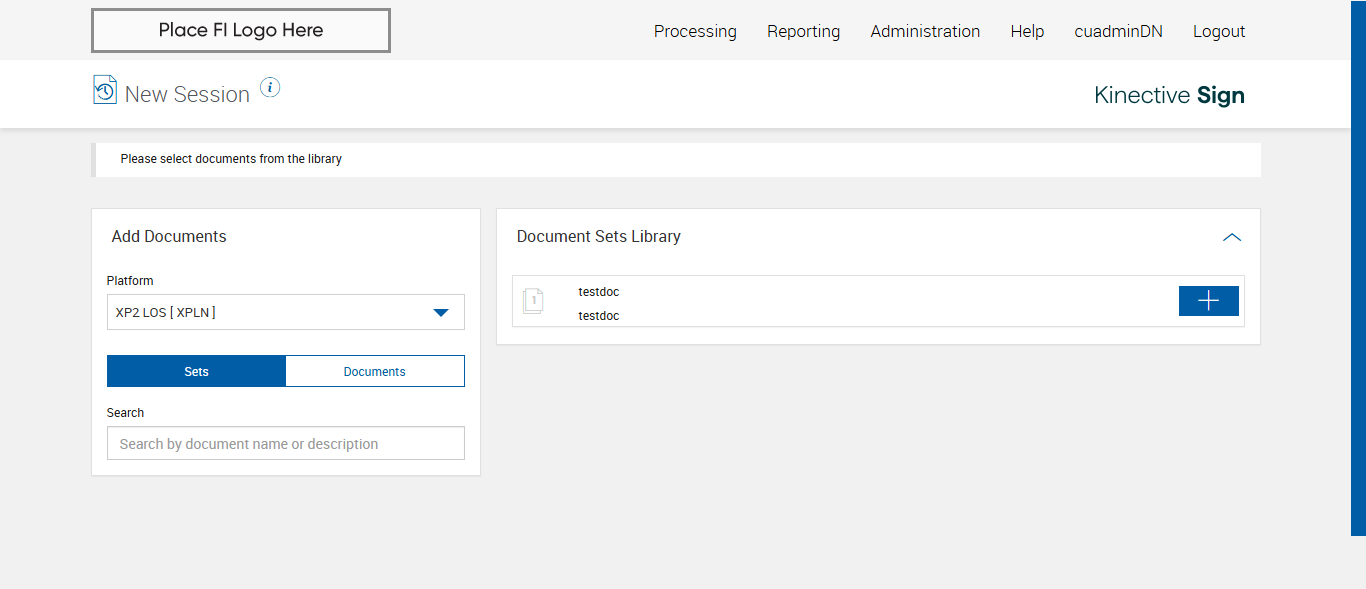Click the Logout link
Screen dimensions: 1366x589
pos(1219,31)
